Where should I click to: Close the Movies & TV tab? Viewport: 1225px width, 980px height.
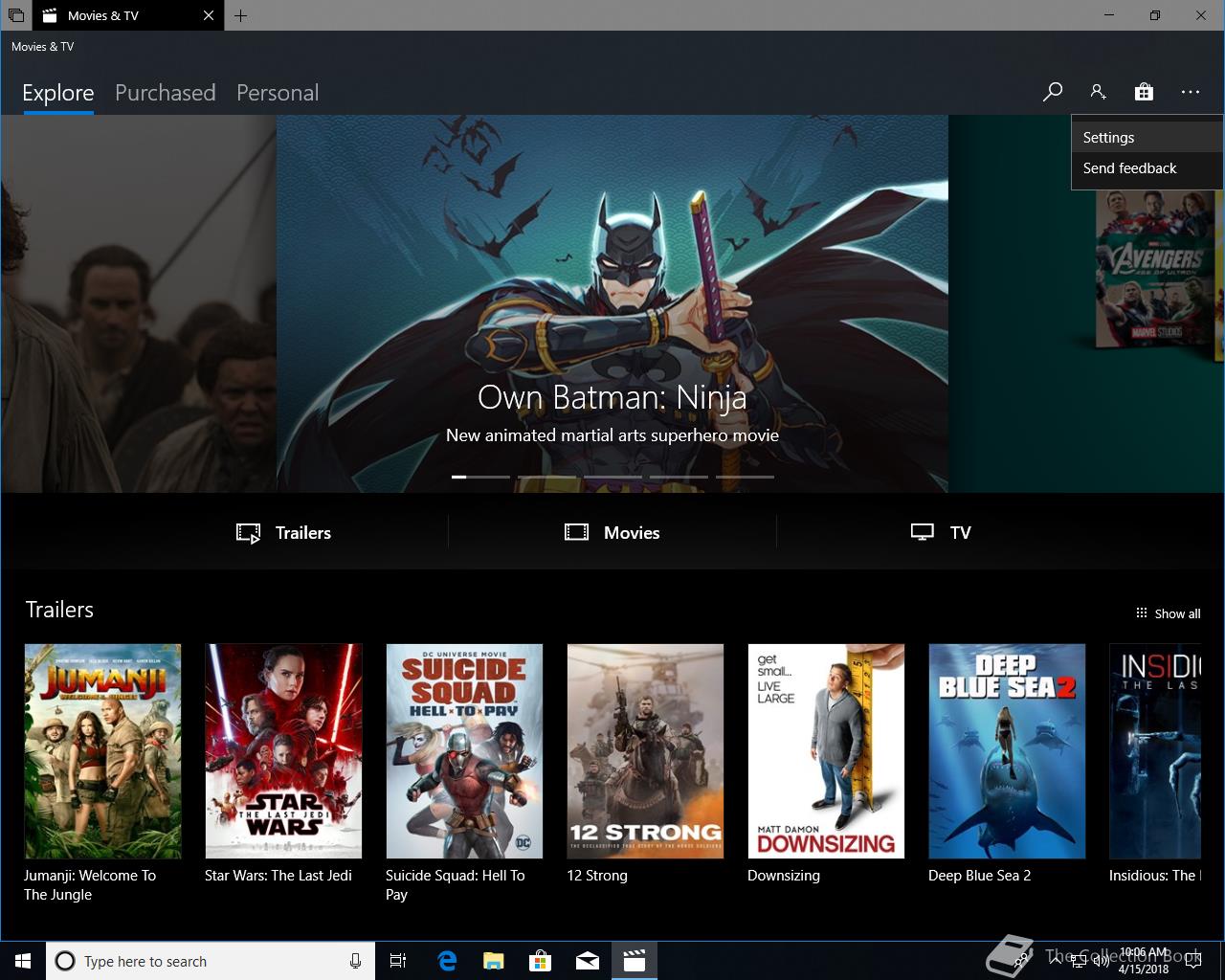tap(209, 15)
